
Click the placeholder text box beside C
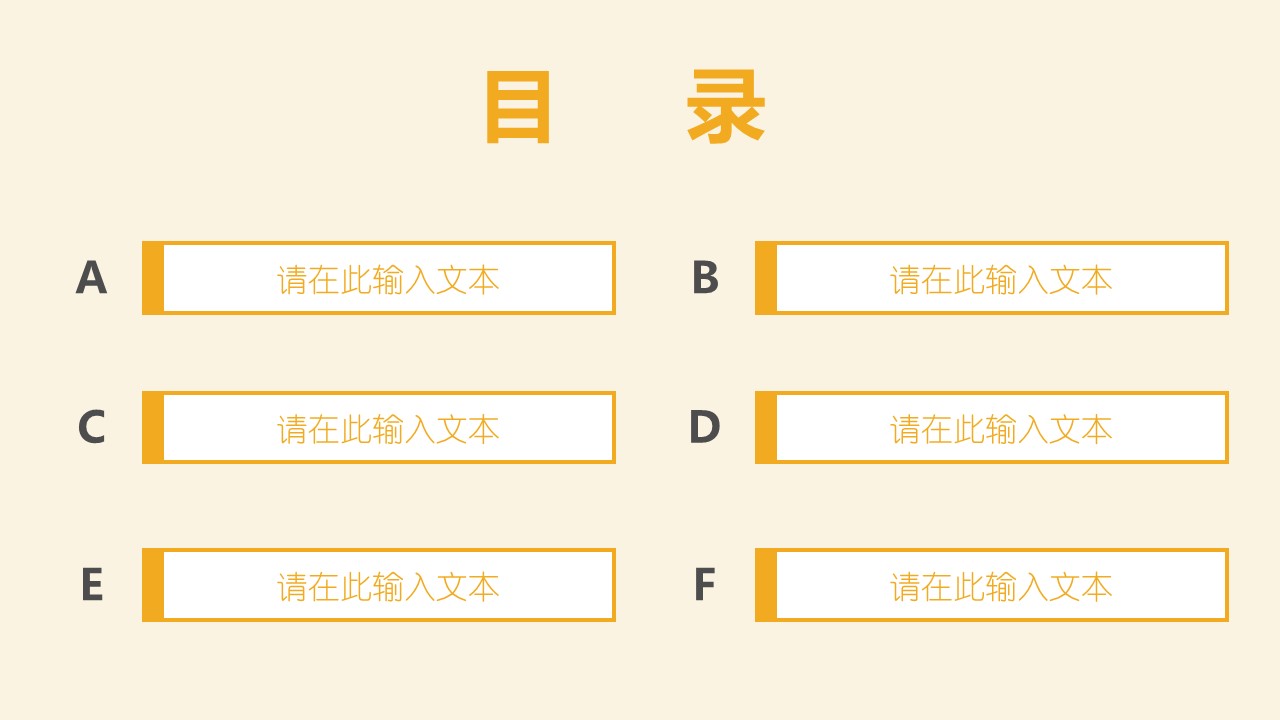tap(388, 428)
